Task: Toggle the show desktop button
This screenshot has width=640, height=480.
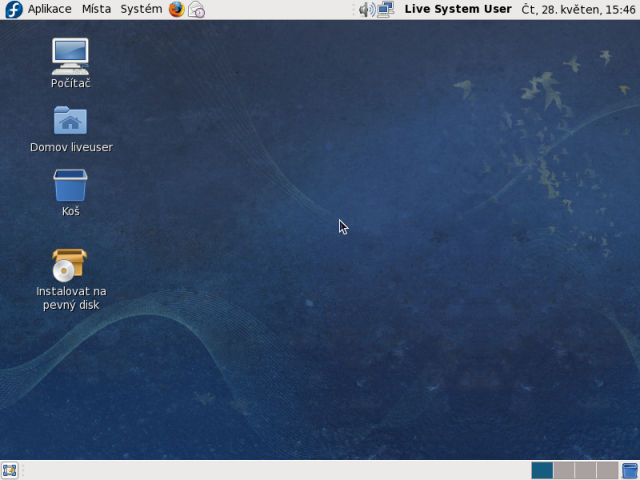Action: tap(10, 470)
